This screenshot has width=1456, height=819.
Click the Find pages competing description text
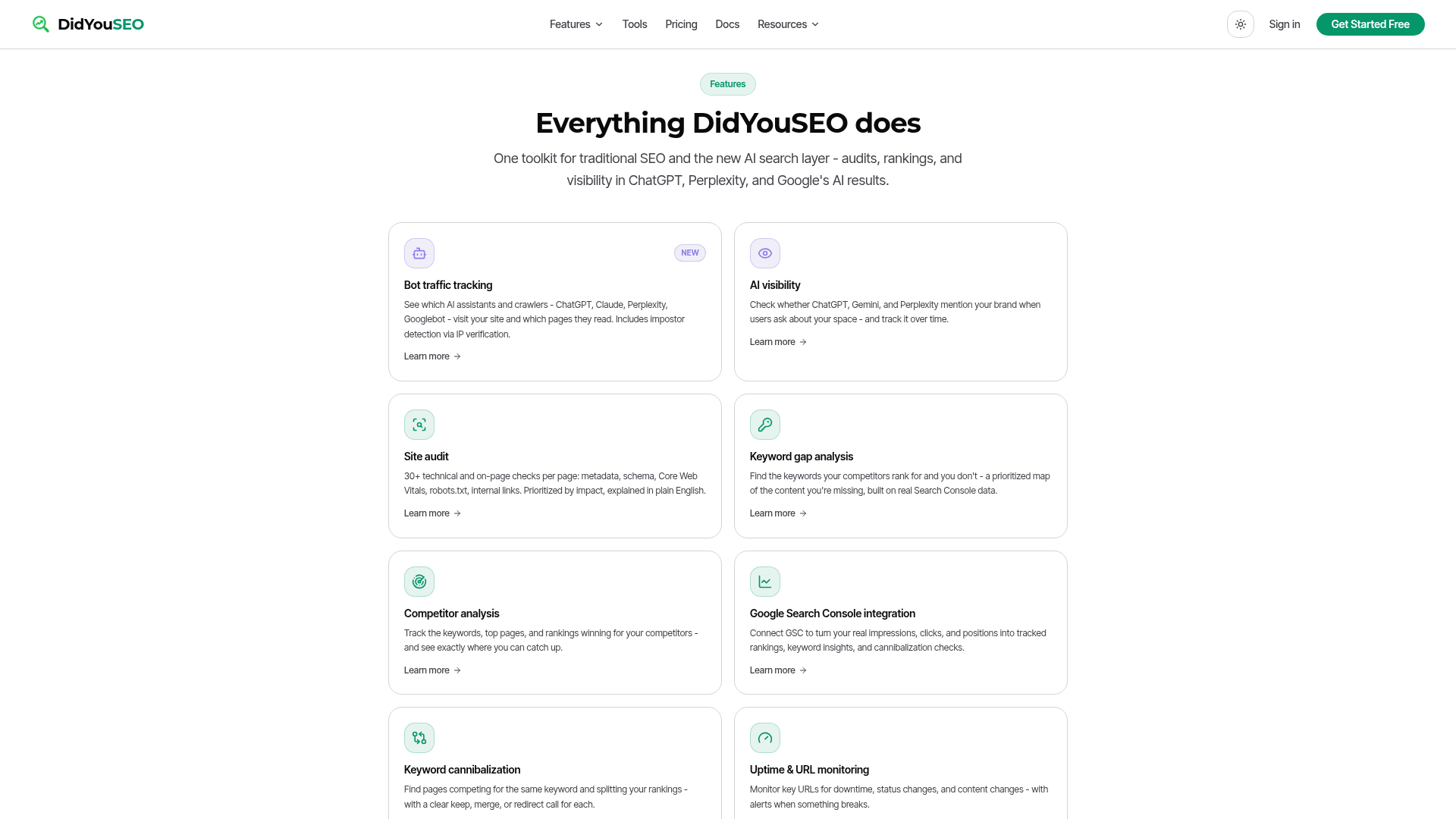546,797
